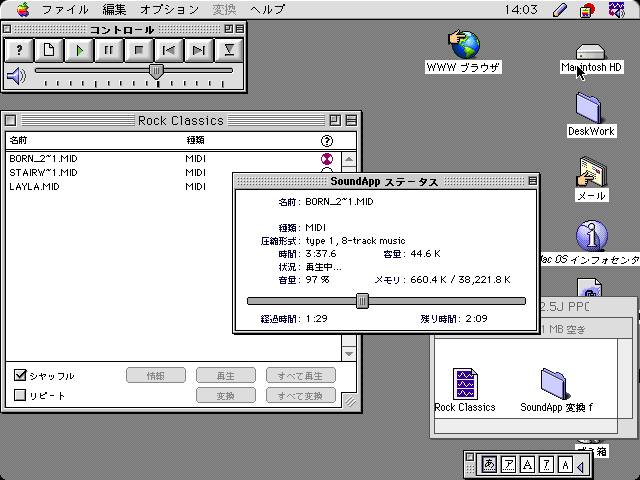This screenshot has width=640, height=480.
Task: Click the green Play button
Action: [79, 50]
